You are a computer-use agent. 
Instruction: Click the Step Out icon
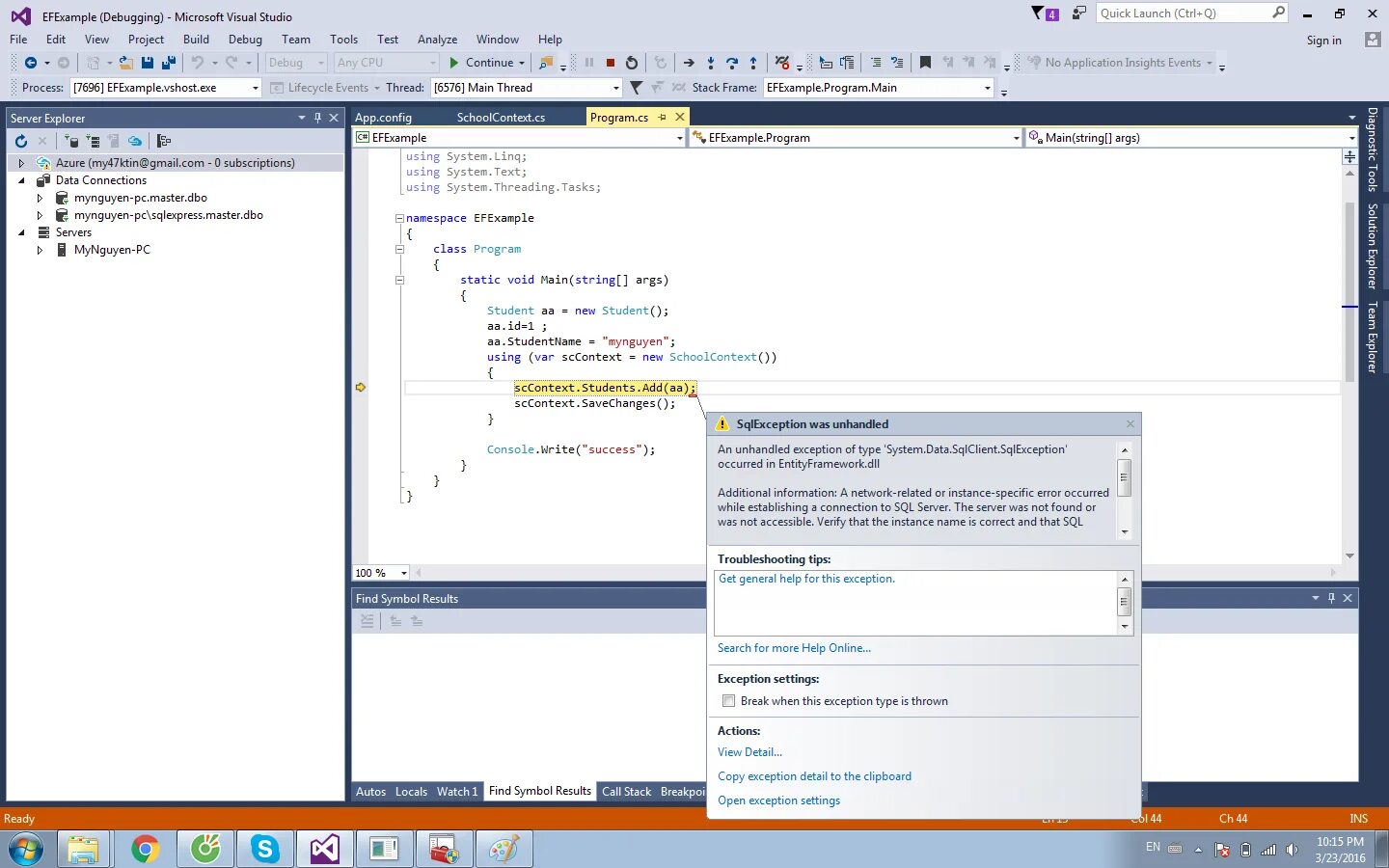tap(753, 63)
